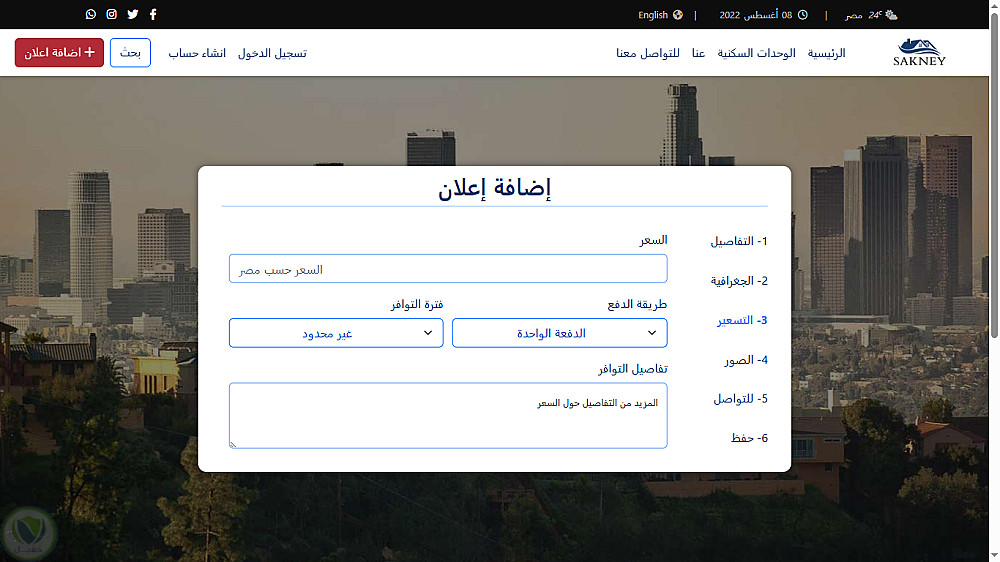Viewport: 1000px width, 562px height.
Task: Click the globe language icon
Action: coord(678,15)
